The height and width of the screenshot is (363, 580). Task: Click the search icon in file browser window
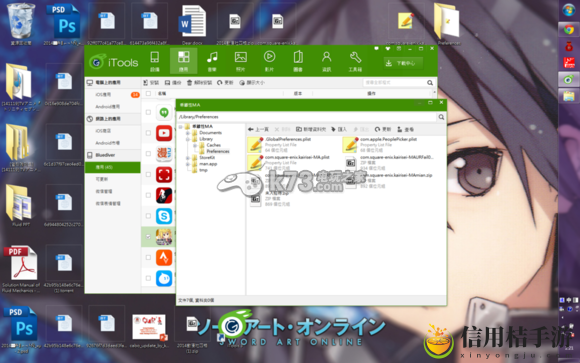click(441, 117)
